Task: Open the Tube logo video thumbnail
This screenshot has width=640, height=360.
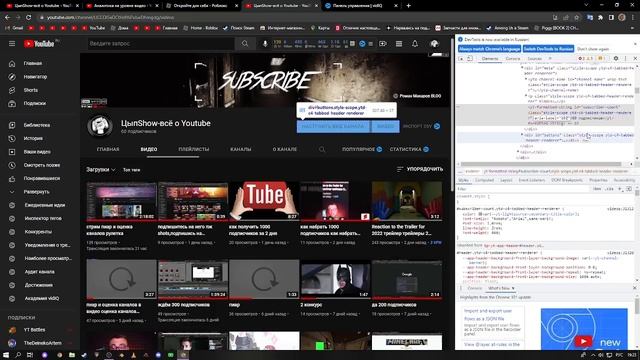Action: point(264,201)
